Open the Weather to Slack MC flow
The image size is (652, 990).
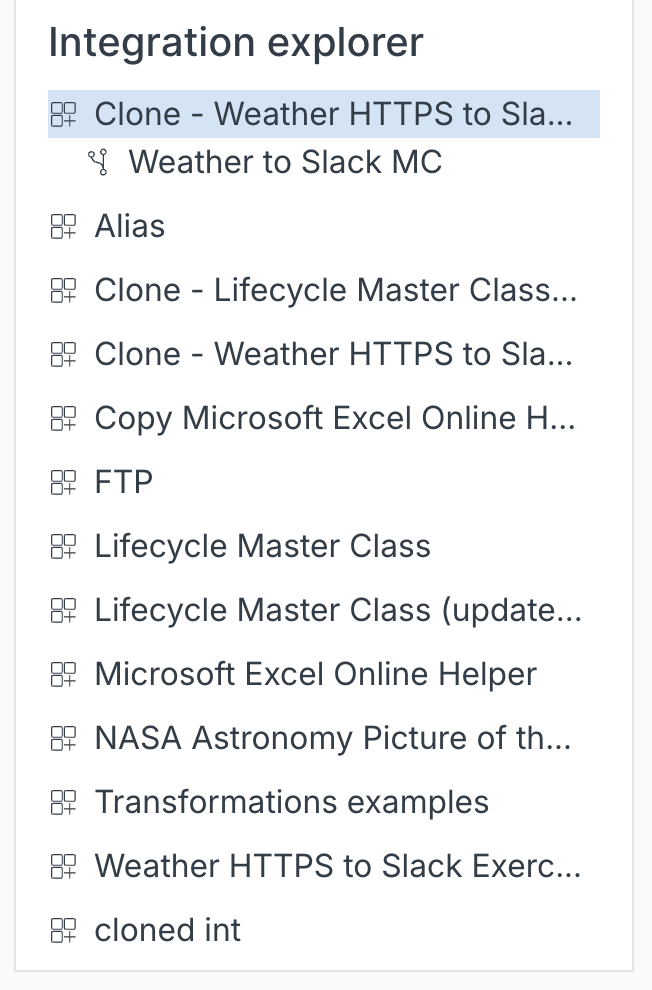coord(285,163)
